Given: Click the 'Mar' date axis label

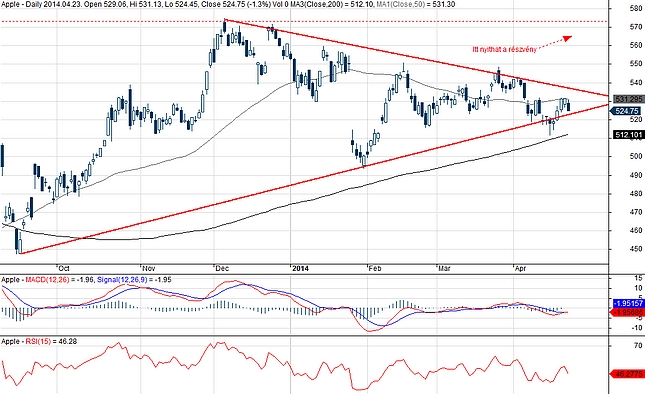Looking at the screenshot, I should [444, 269].
